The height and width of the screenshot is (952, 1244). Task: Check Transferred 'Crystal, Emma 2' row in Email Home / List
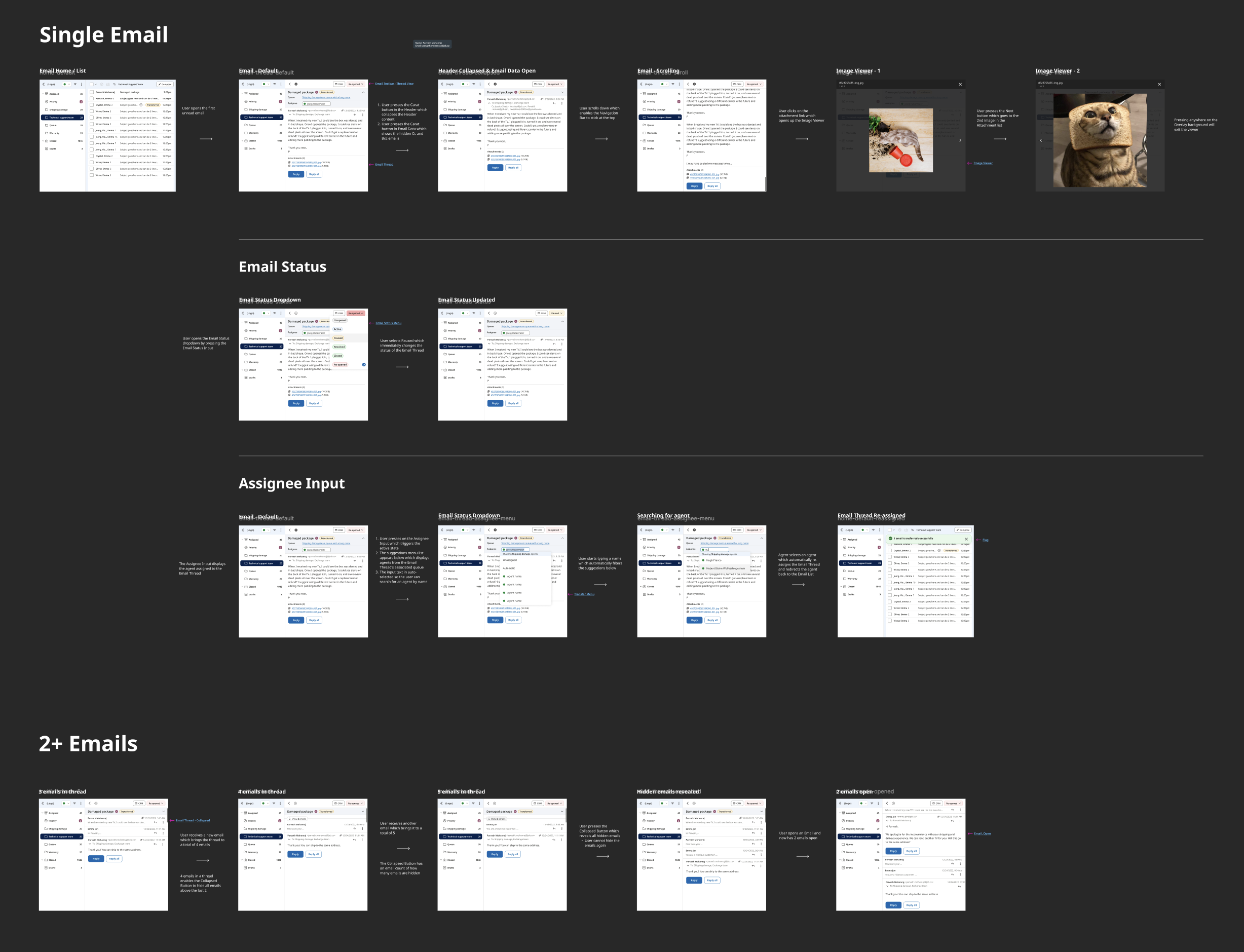click(92, 105)
